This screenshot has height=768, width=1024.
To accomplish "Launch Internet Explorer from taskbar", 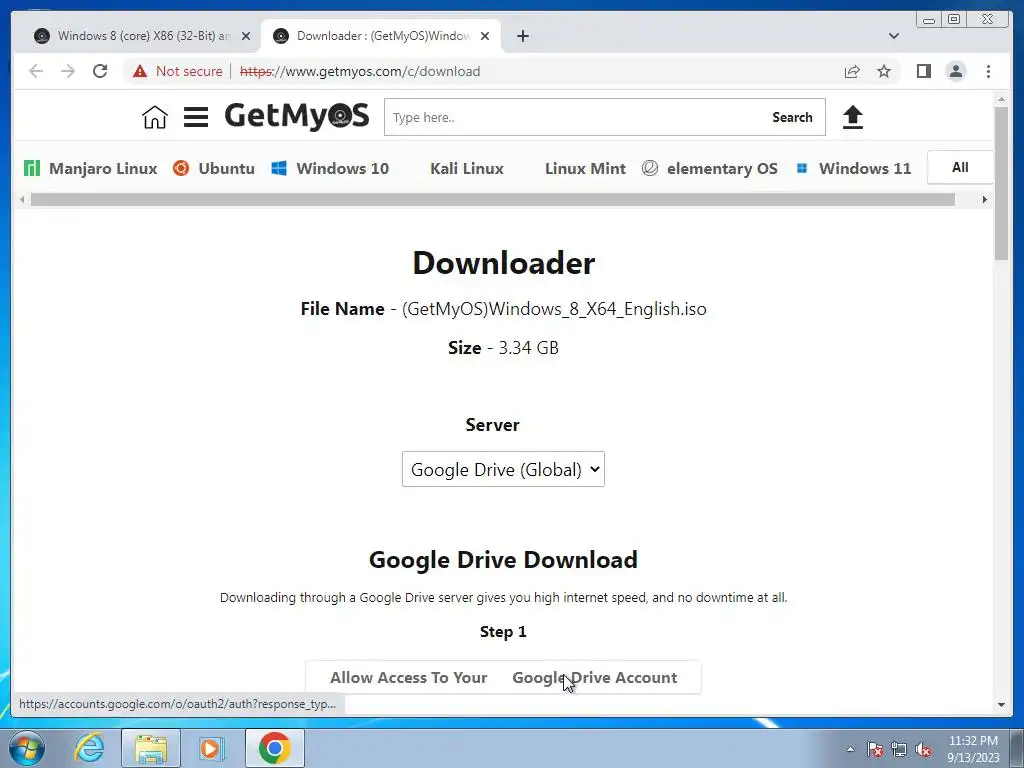I will (x=89, y=748).
